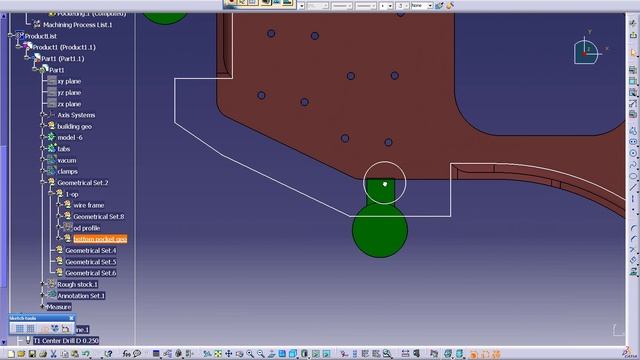Click the Cut scissors icon
The width and height of the screenshot is (640, 360).
[x=53, y=354]
